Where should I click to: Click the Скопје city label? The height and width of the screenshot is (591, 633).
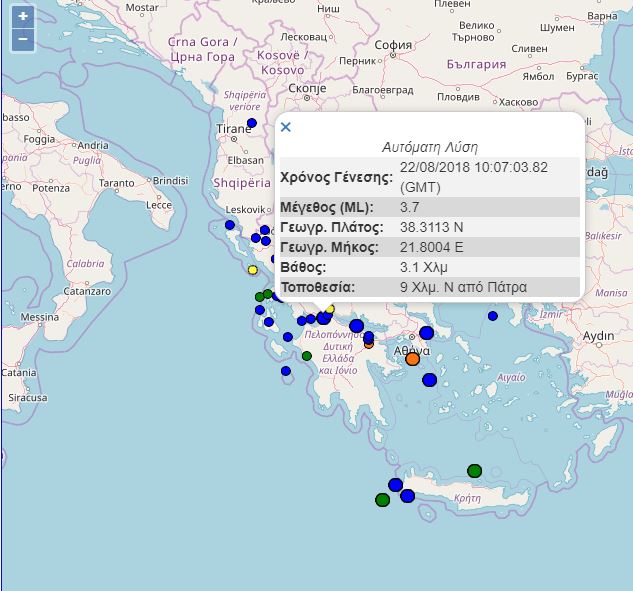pos(307,88)
